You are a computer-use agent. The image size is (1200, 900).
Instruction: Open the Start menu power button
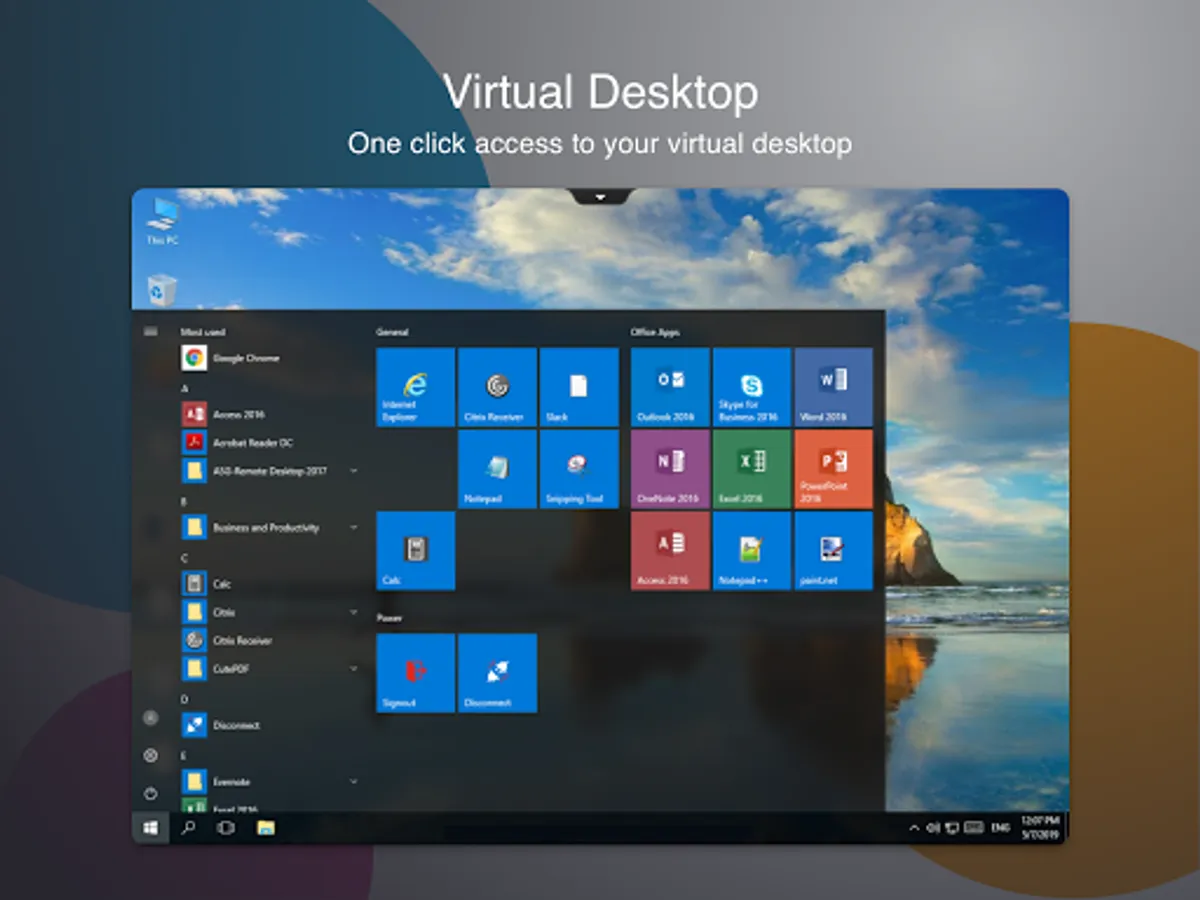click(151, 793)
